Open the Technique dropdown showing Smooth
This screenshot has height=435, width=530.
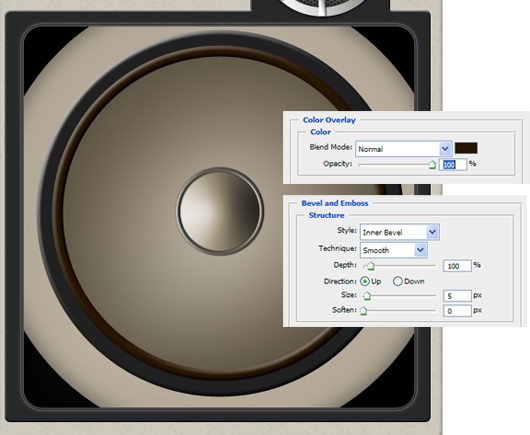click(x=393, y=250)
